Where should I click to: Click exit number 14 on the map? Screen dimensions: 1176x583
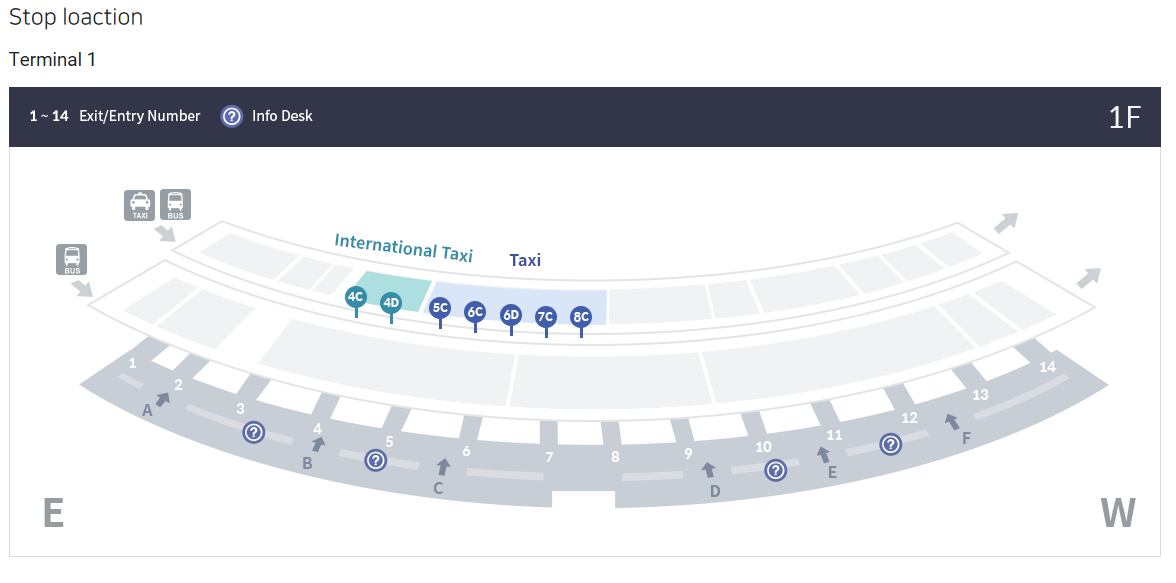click(x=1047, y=367)
